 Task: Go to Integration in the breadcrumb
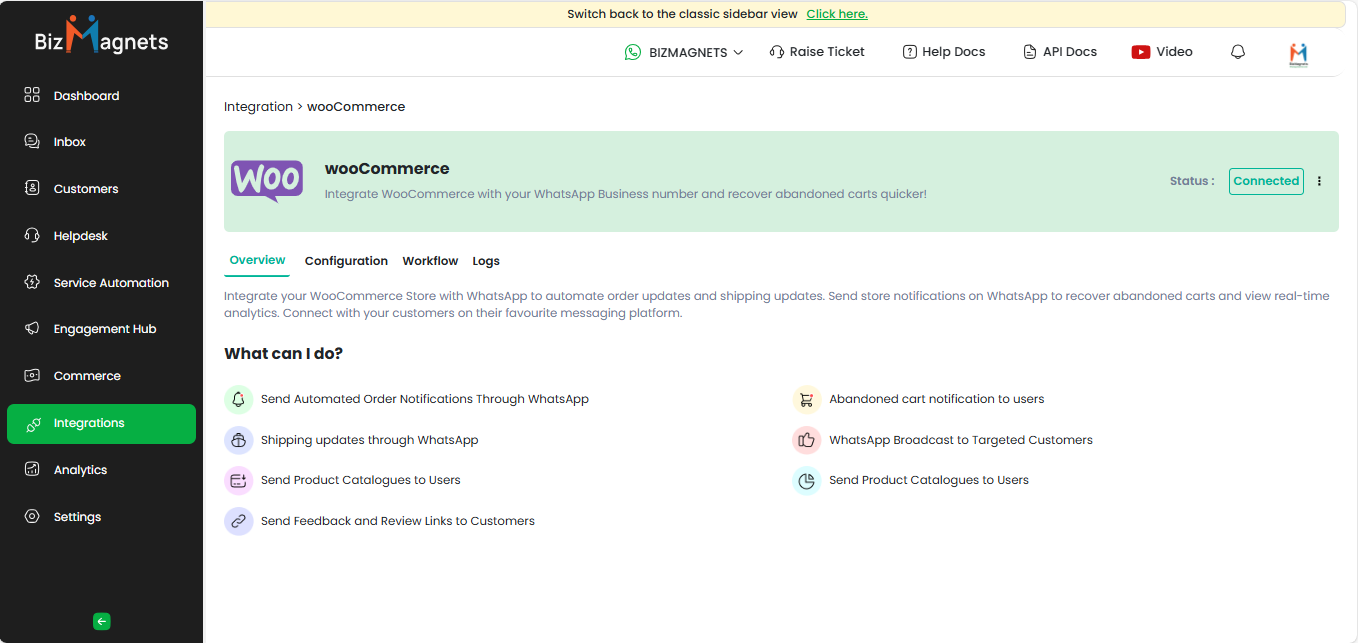(258, 107)
